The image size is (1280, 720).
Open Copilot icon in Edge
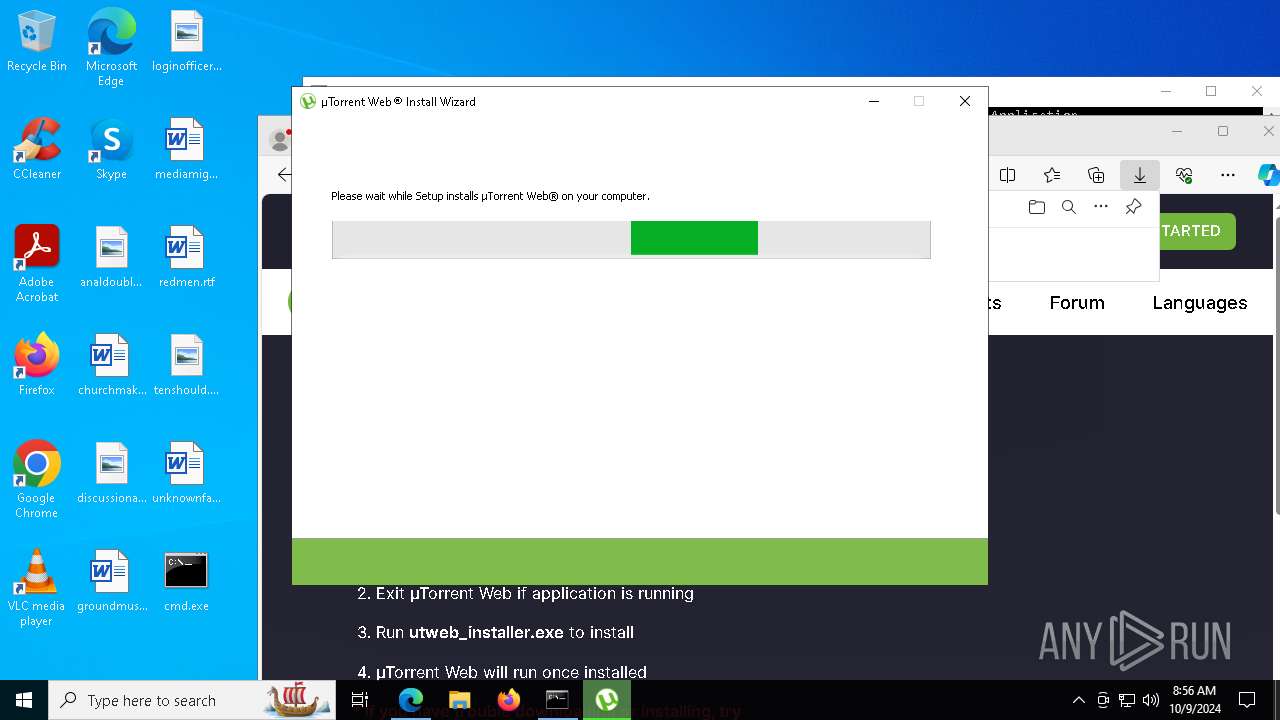tap(1268, 175)
